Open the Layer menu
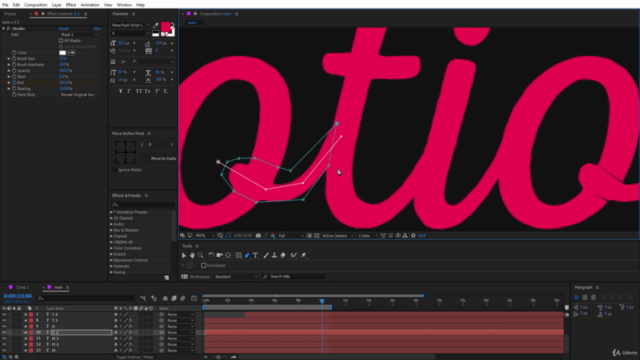This screenshot has height=360, width=640. tap(56, 5)
